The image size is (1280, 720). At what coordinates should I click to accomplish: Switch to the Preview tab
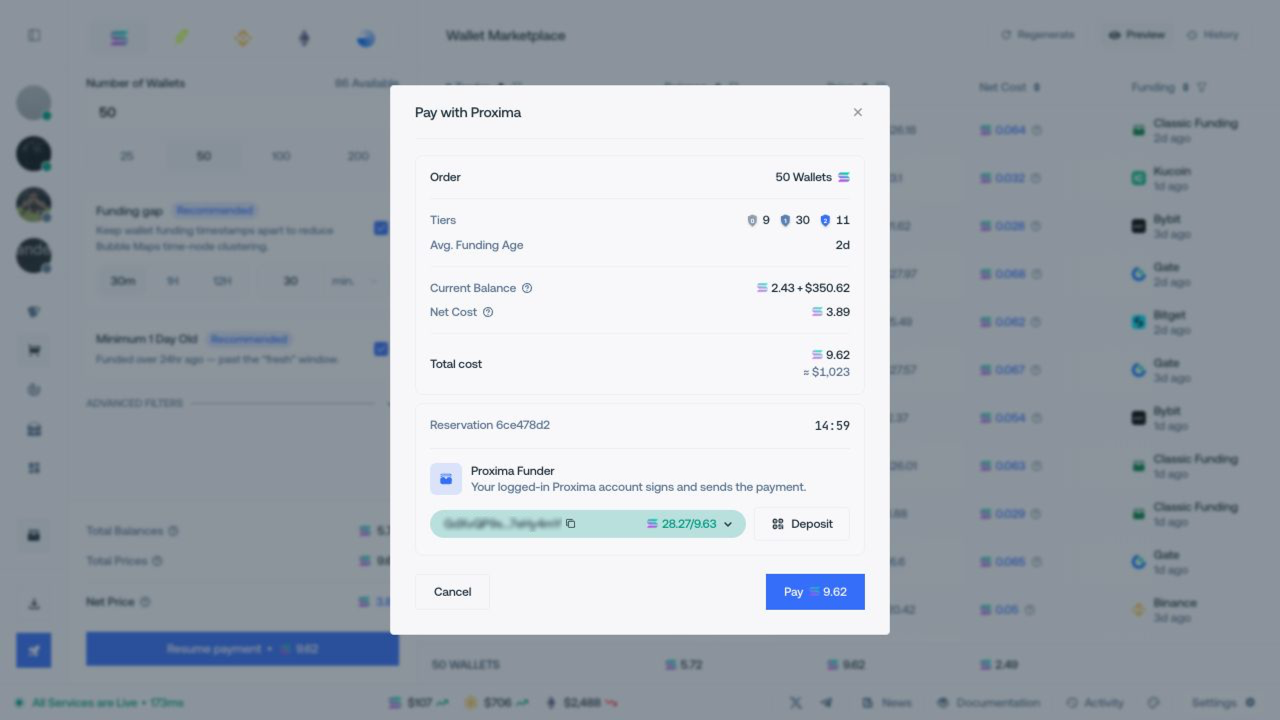pyautogui.click(x=1137, y=35)
